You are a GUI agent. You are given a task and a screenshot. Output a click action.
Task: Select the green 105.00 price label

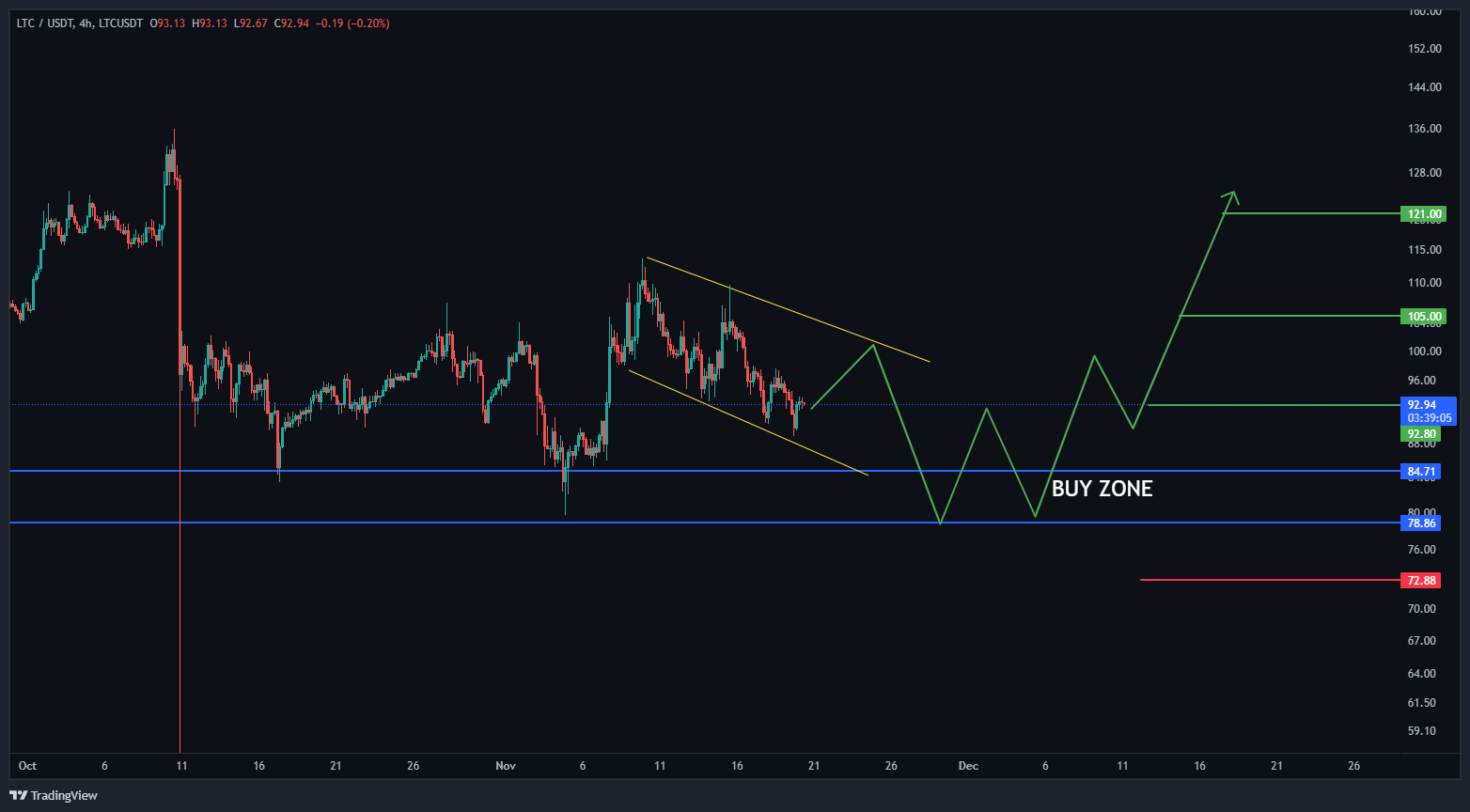click(x=1423, y=317)
